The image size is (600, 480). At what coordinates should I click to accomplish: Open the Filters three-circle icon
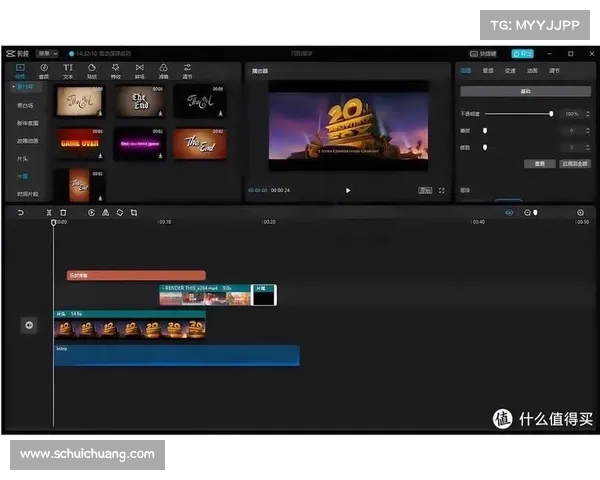tap(163, 68)
